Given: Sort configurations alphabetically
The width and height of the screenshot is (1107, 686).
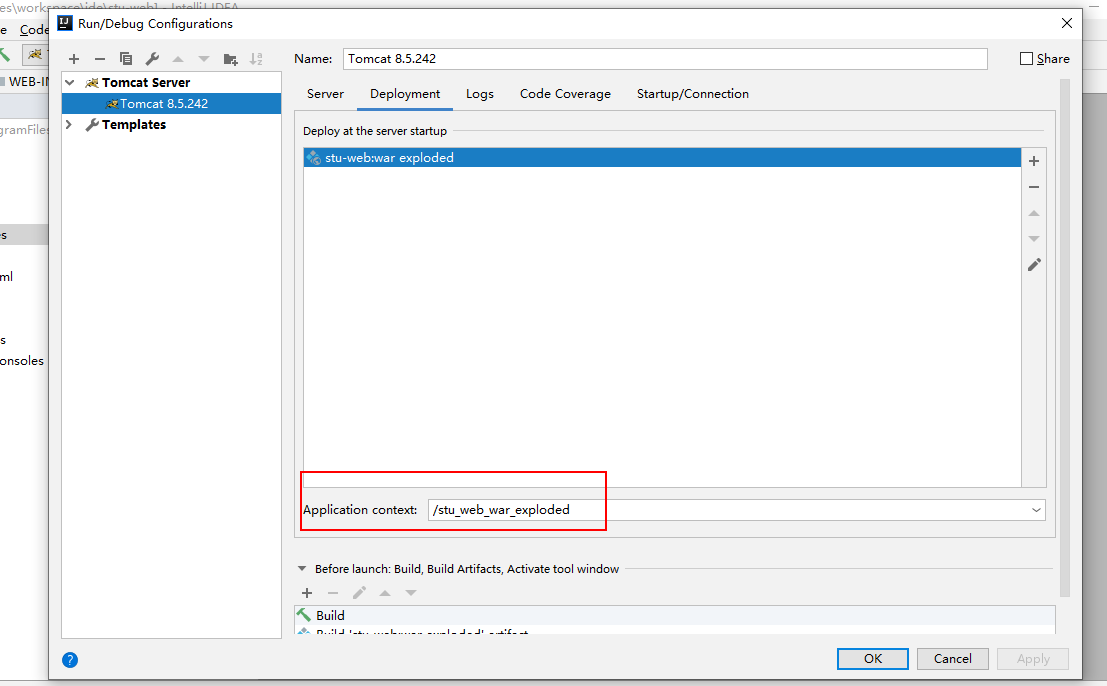Looking at the screenshot, I should click(256, 59).
